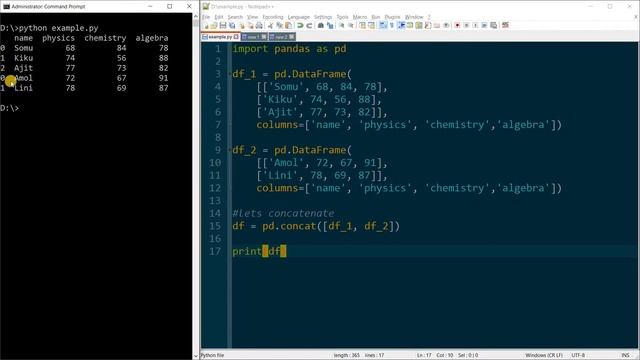This screenshot has width=640, height=360.
Task: Click Command Prompt scrollbar up arrow
Action: (x=196, y=16)
